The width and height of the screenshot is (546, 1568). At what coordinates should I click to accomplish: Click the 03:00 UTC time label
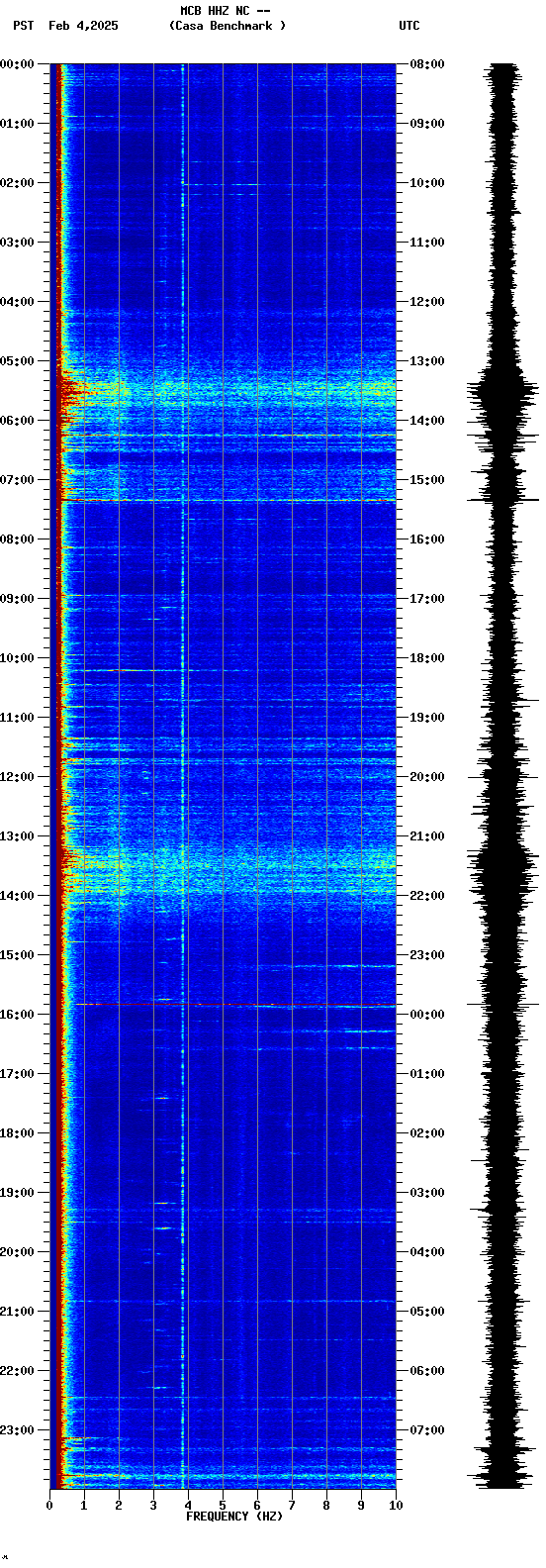(427, 1193)
